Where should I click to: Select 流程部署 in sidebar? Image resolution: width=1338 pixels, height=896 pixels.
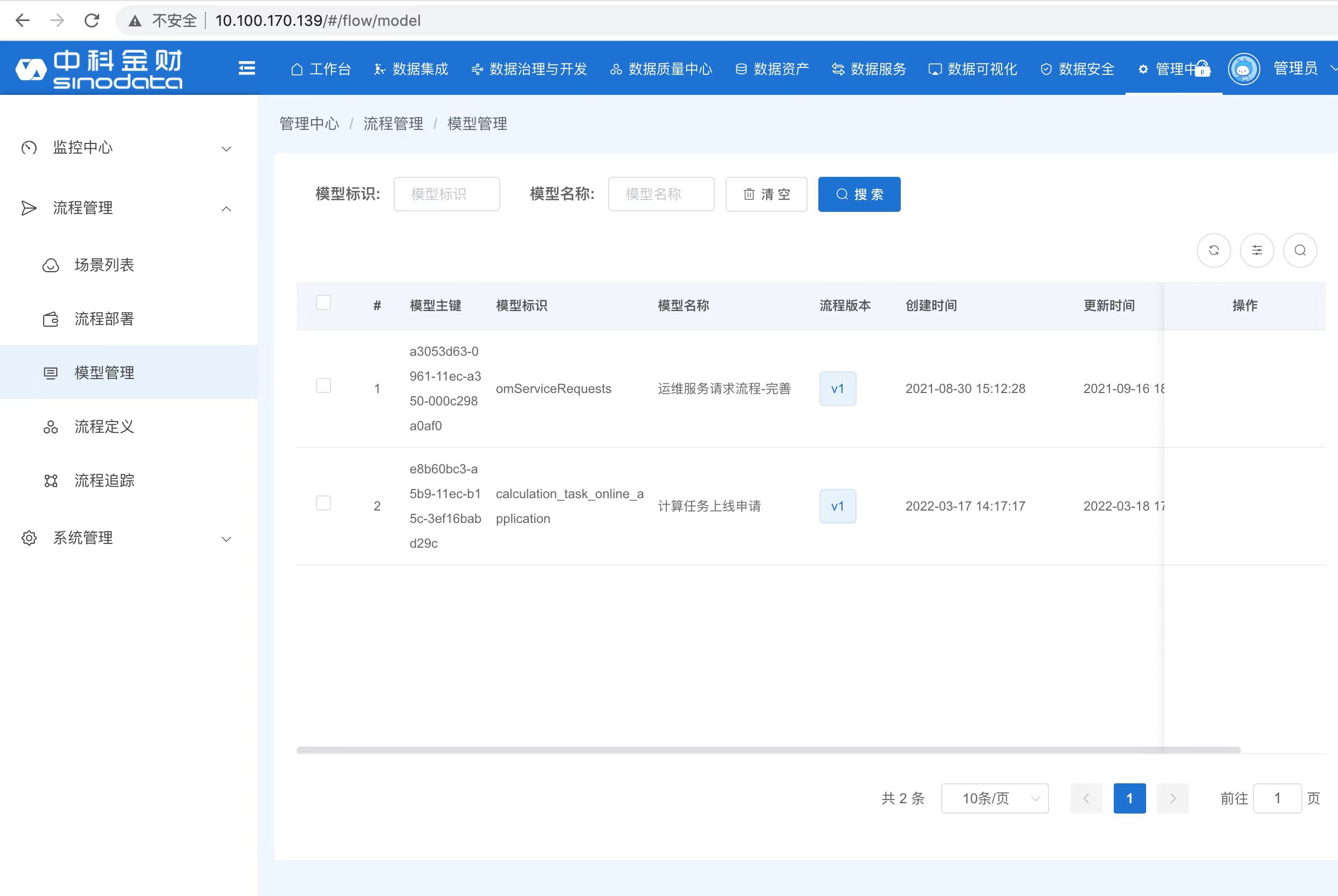[x=104, y=319]
